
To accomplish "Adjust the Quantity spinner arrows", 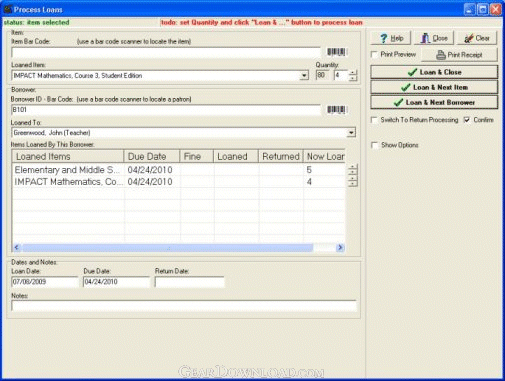I will pos(353,76).
